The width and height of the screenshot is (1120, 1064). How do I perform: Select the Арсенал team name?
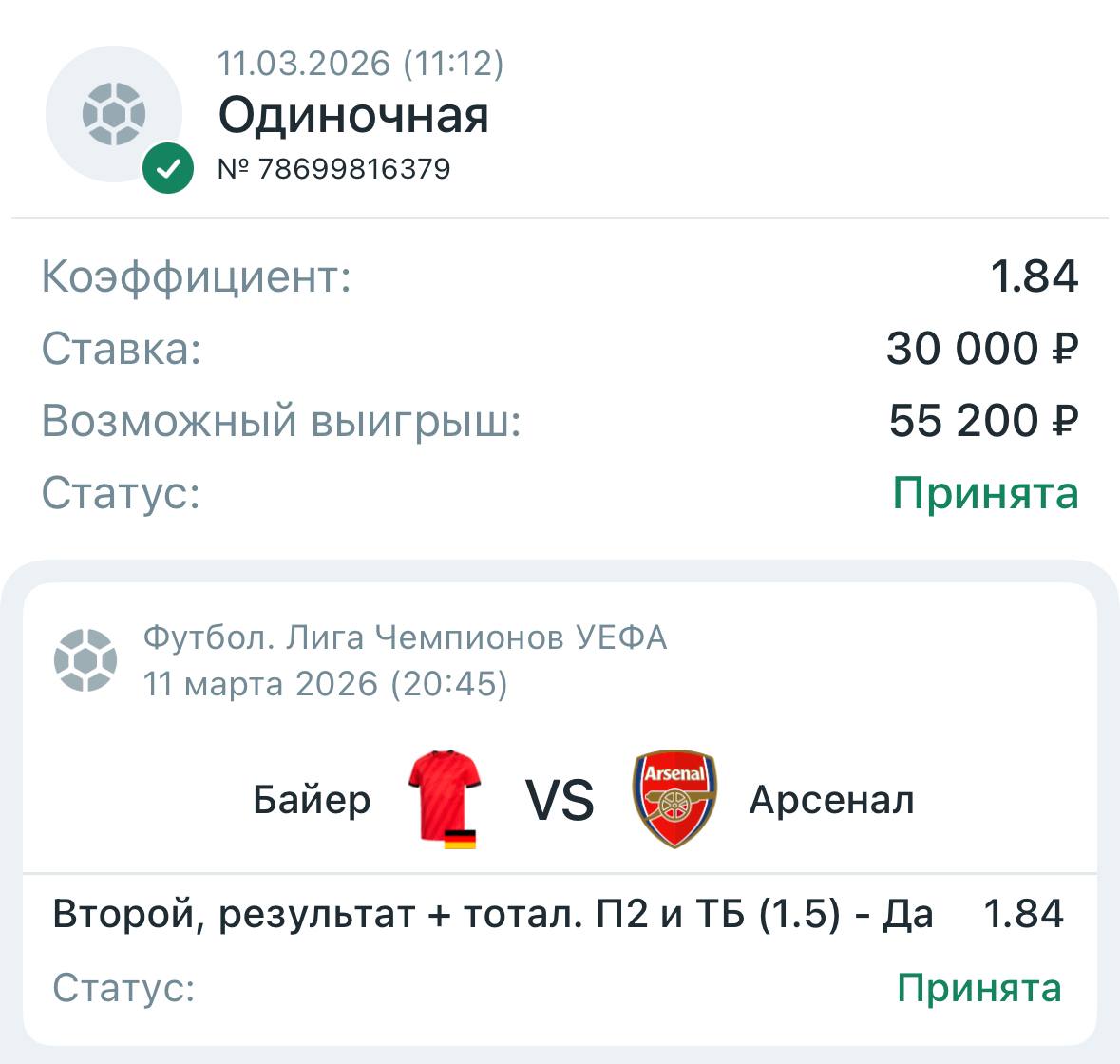[x=831, y=800]
